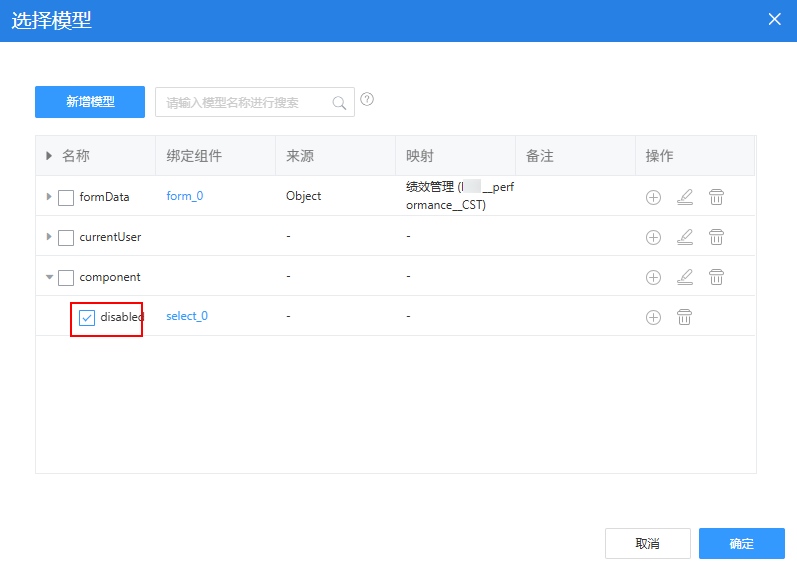Viewport: 797px width, 570px height.
Task: Click the 操作 column header
Action: [695, 156]
